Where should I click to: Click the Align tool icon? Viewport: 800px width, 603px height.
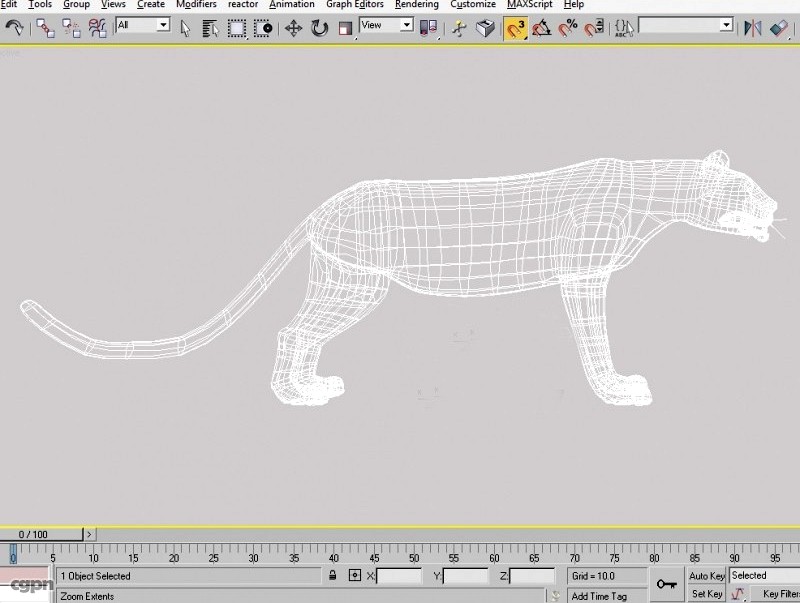click(x=780, y=28)
